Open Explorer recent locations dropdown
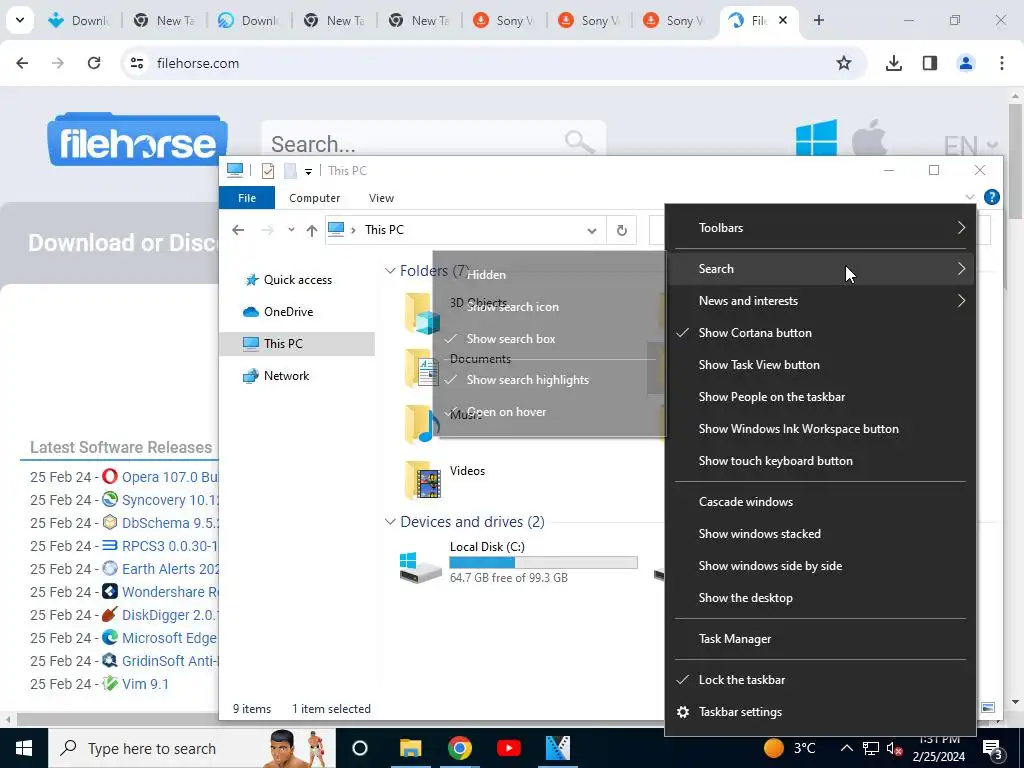Screen dimensions: 1024x768 tap(291, 230)
